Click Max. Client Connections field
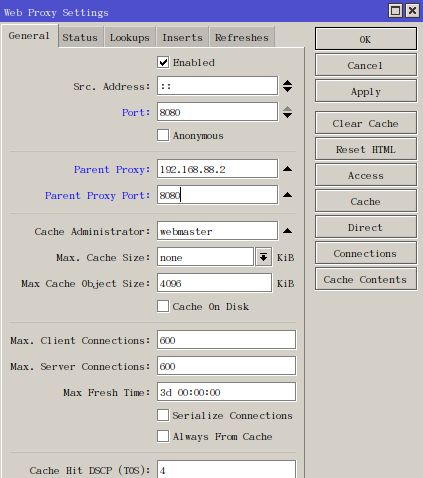 coord(226,340)
